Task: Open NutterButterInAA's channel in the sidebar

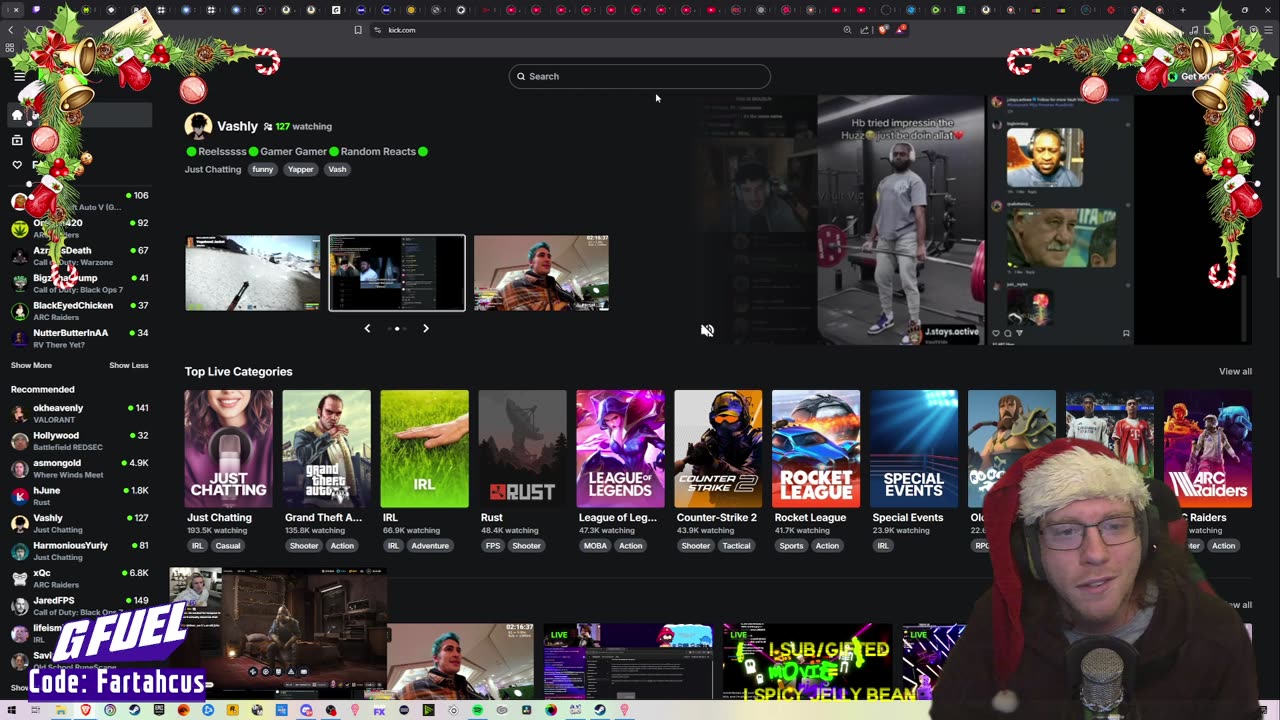Action: coord(79,338)
